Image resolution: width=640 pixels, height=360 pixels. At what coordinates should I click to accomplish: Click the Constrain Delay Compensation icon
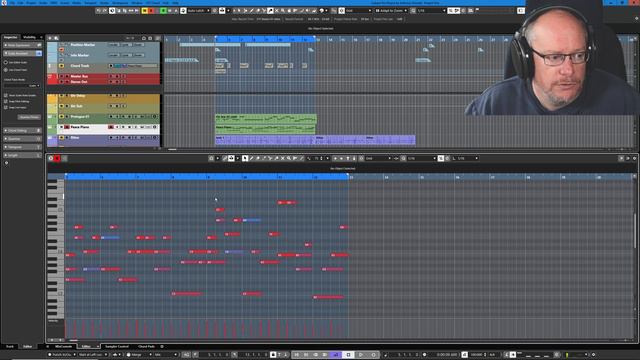112,11
